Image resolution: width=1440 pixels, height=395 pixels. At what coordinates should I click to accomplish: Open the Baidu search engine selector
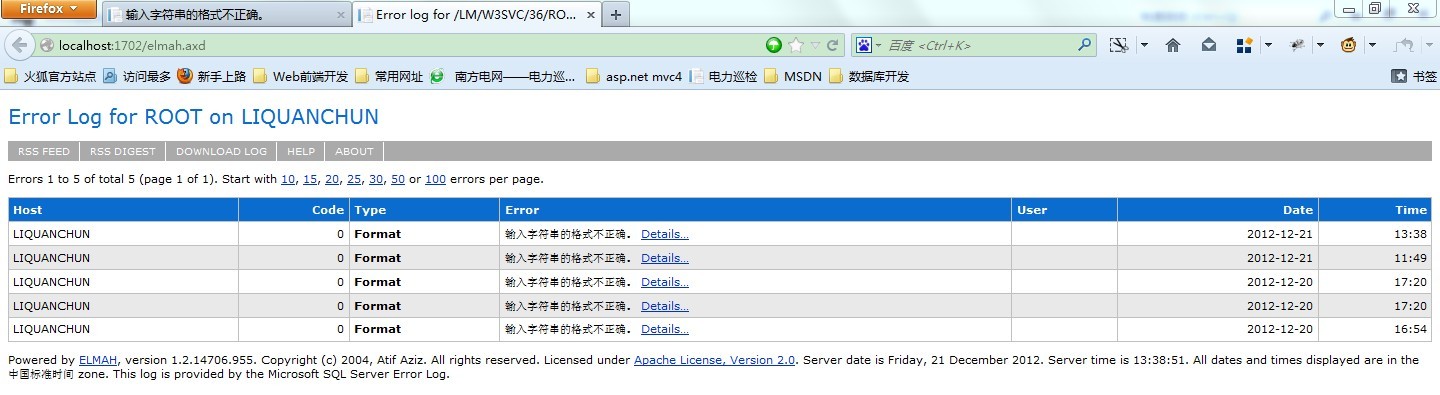point(868,45)
